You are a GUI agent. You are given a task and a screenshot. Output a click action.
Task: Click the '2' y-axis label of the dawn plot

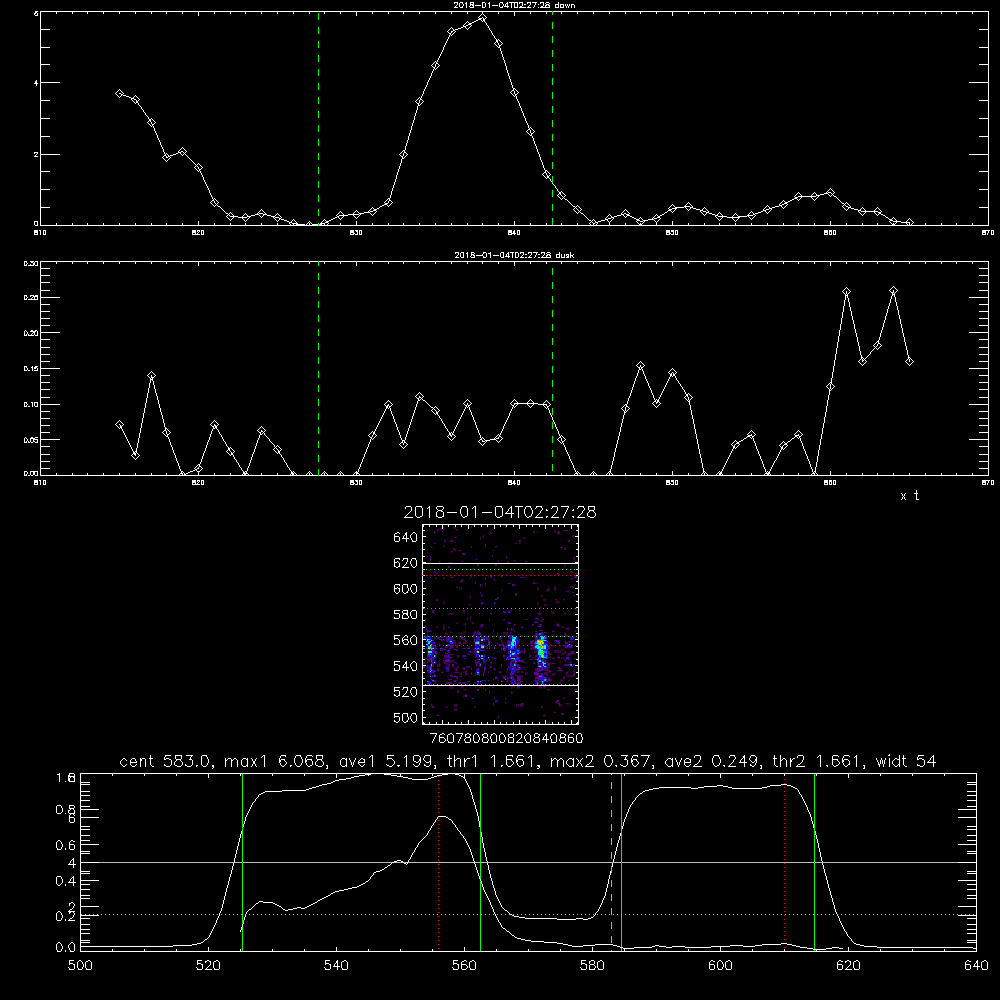(x=36, y=154)
